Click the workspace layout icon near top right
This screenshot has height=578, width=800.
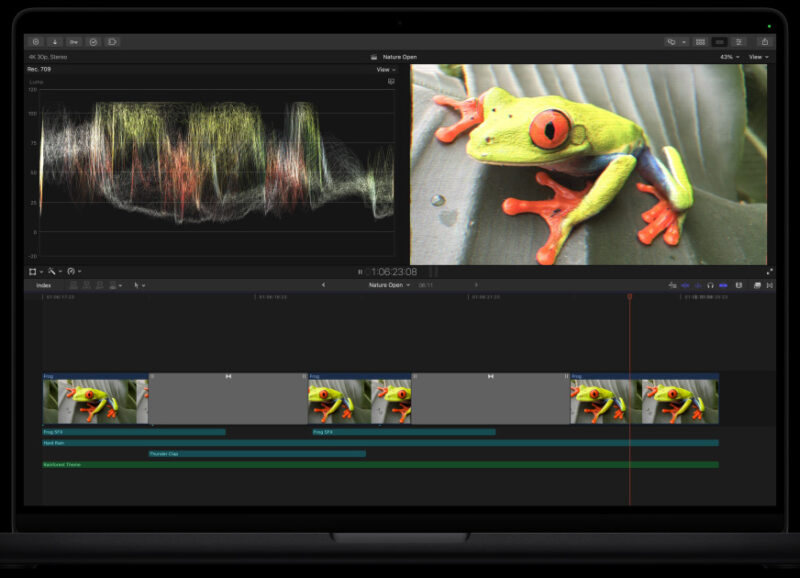point(671,42)
